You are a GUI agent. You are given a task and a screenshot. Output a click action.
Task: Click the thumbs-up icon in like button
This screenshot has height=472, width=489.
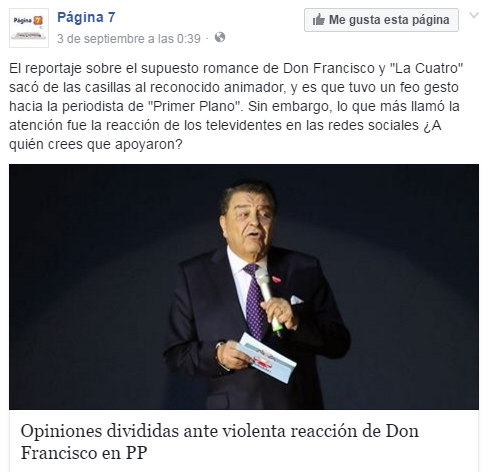319,20
